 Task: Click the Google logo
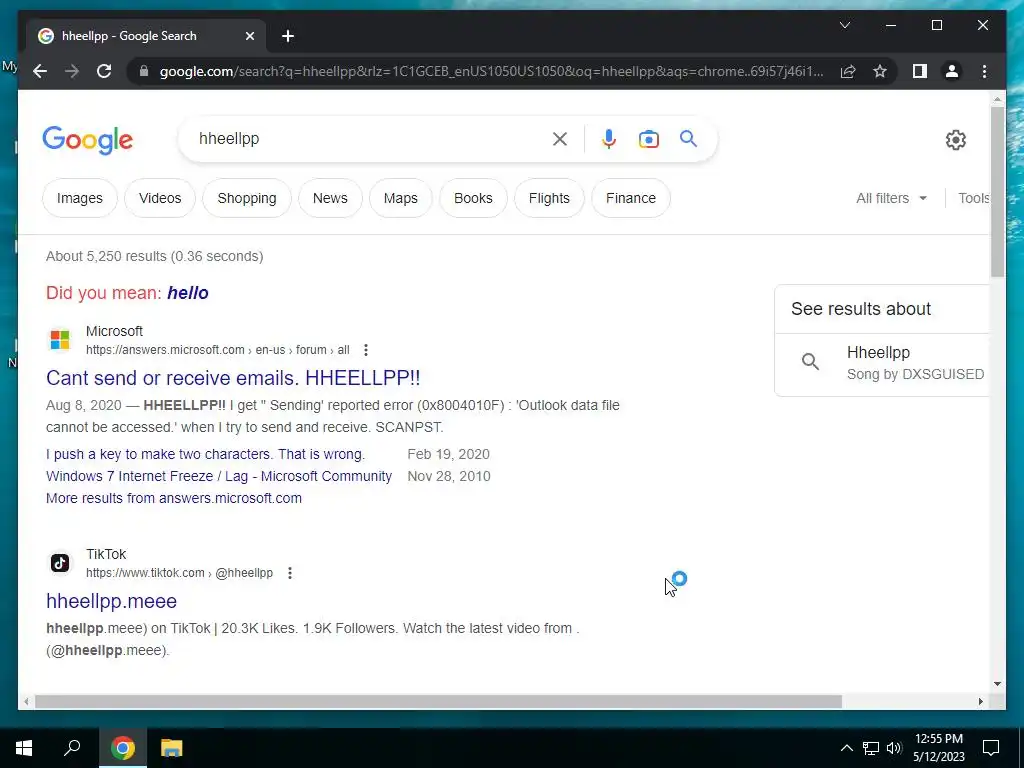(x=88, y=140)
